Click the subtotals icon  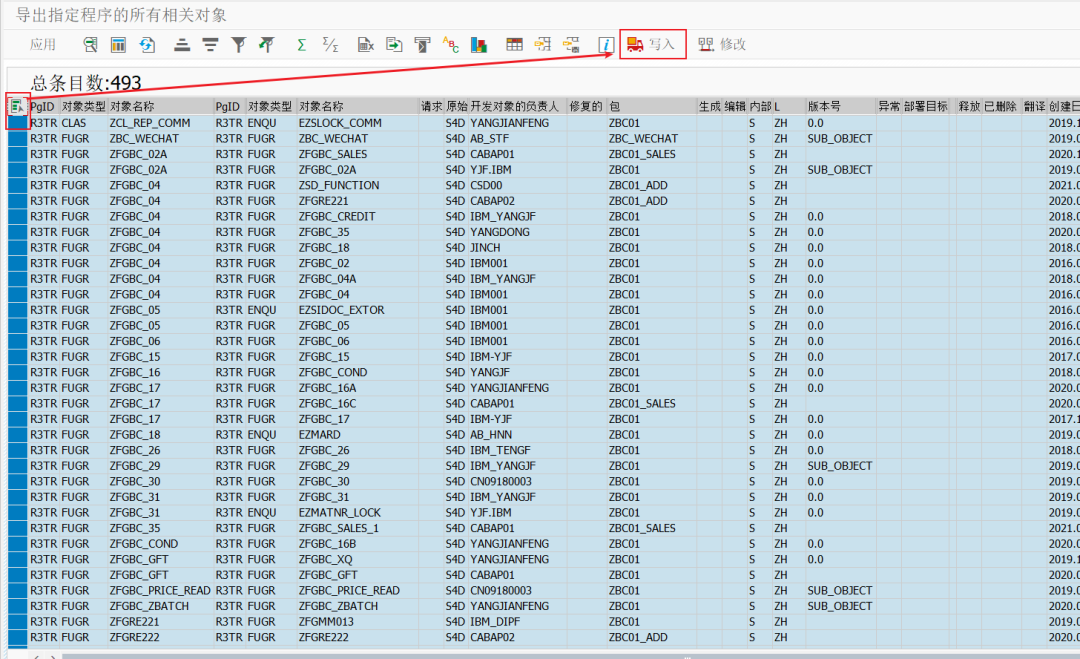pos(330,45)
